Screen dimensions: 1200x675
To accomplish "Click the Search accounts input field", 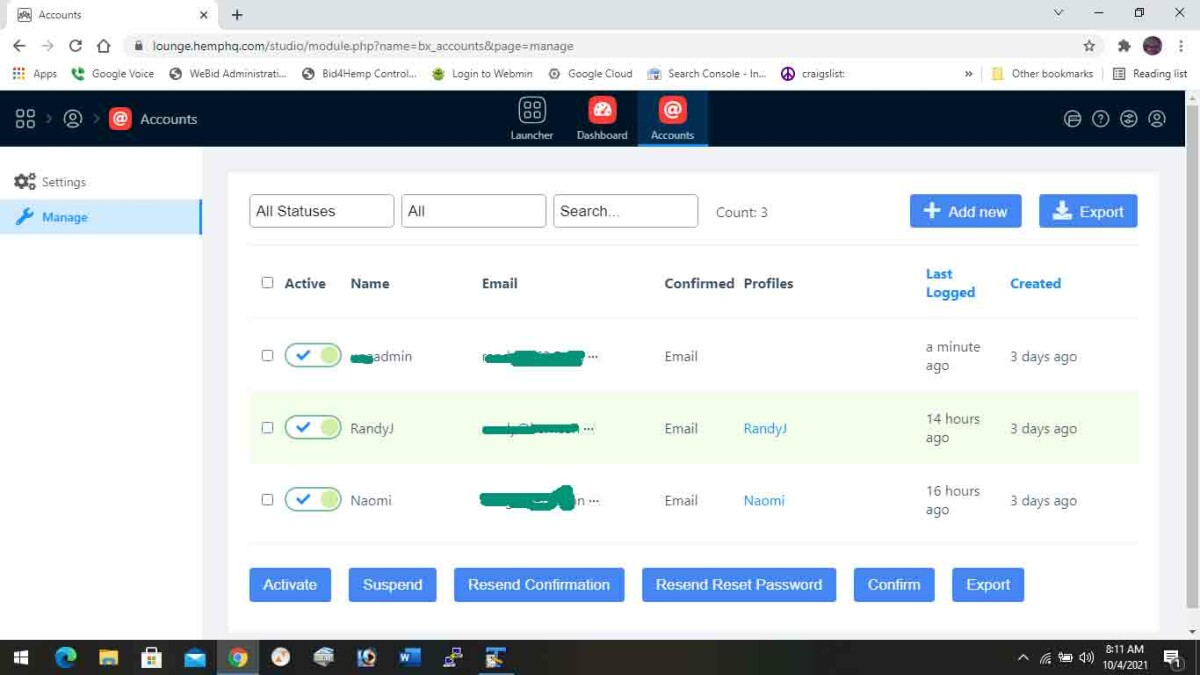I will click(x=625, y=211).
